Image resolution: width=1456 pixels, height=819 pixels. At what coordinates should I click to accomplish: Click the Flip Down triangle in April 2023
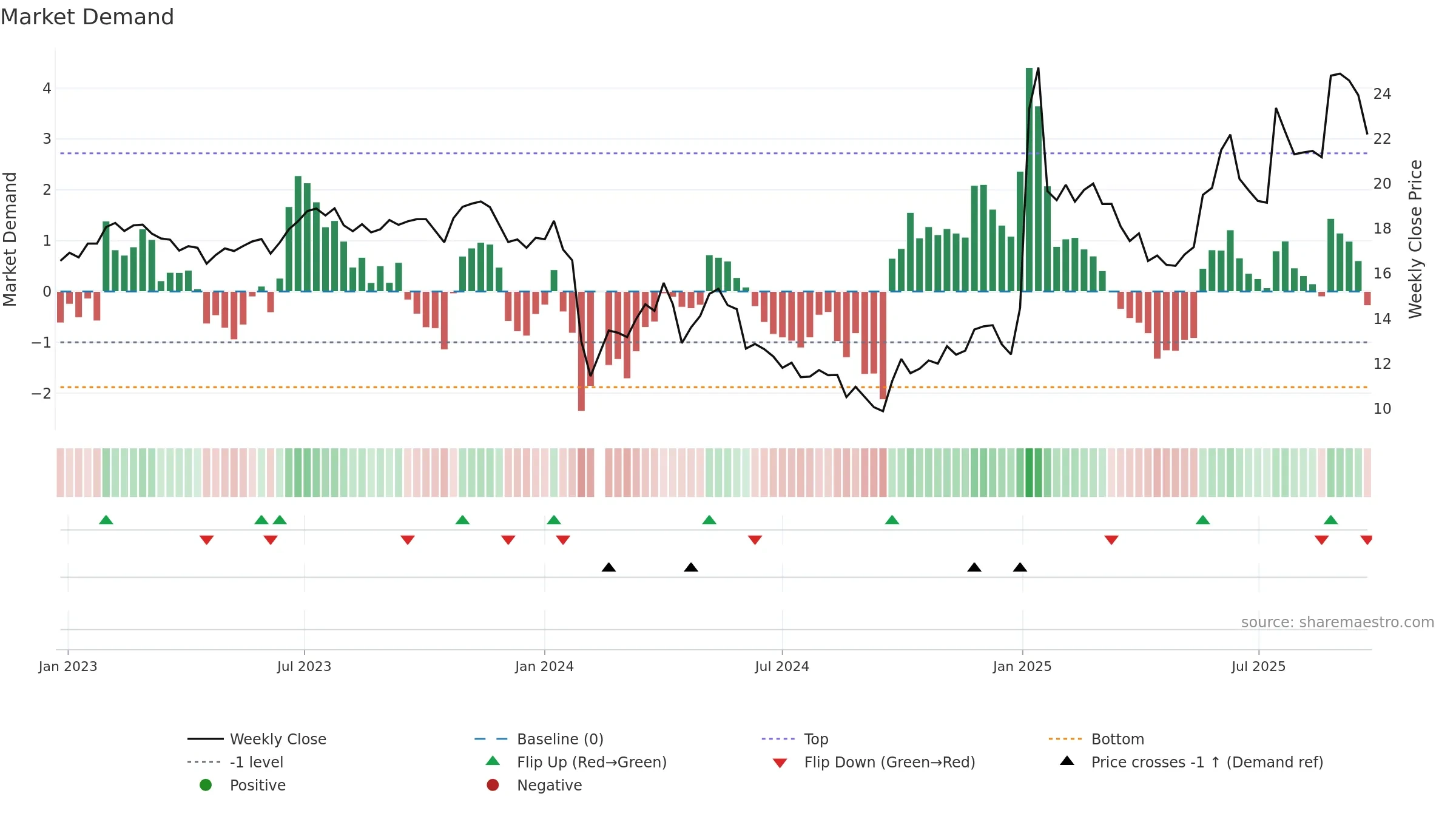(206, 540)
